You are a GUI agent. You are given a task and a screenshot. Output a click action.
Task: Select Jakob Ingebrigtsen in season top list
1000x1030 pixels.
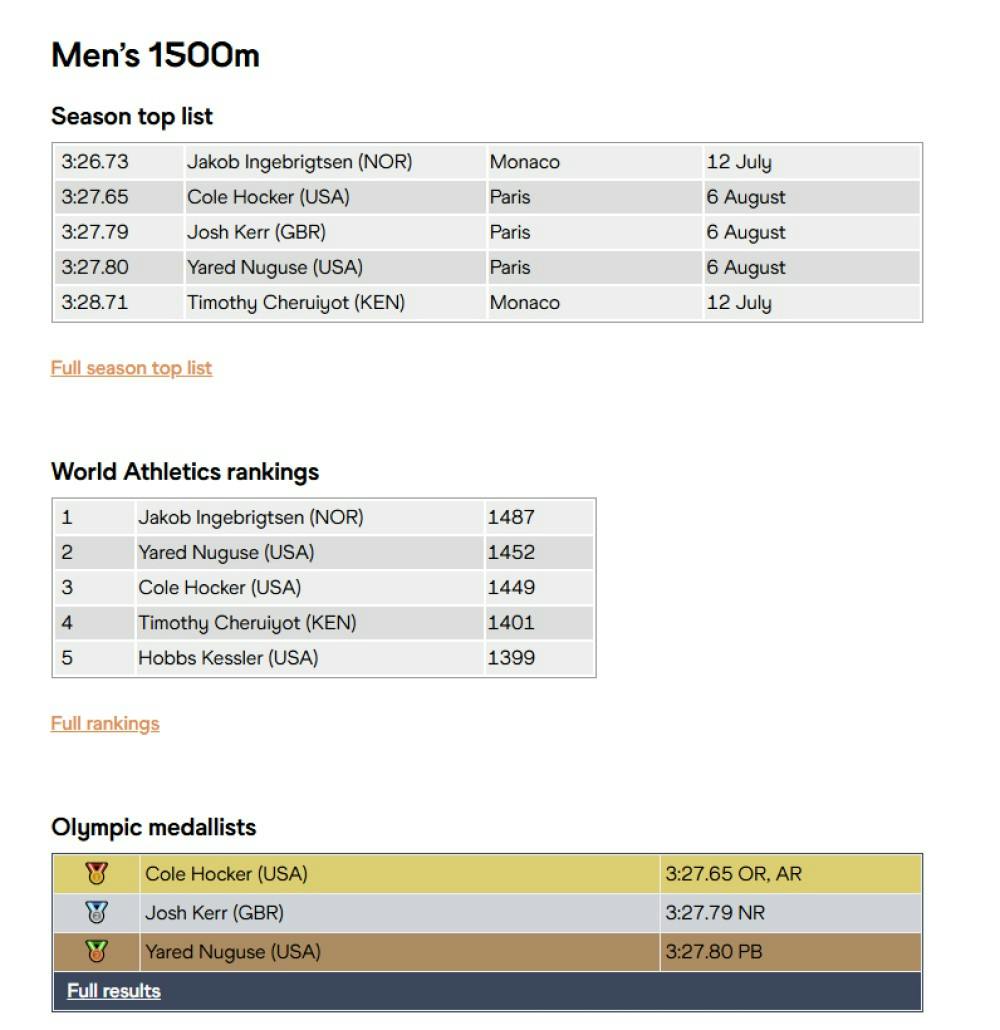(299, 162)
